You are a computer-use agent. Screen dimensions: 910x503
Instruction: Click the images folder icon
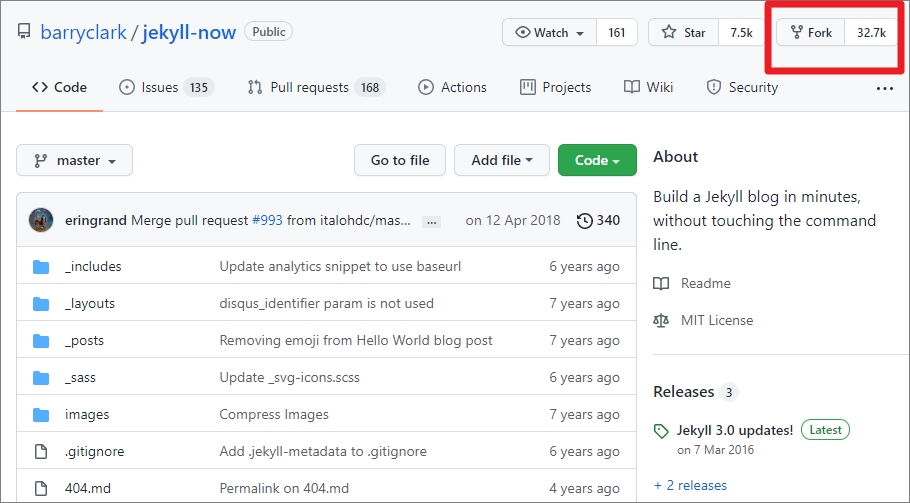pos(41,415)
